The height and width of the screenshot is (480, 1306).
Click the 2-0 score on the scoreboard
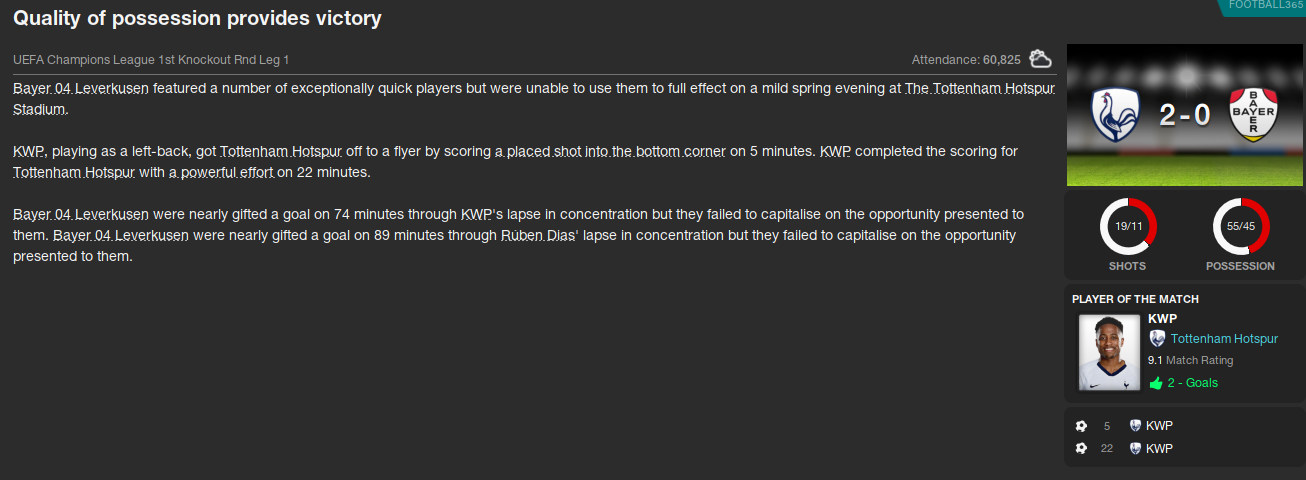point(1185,115)
